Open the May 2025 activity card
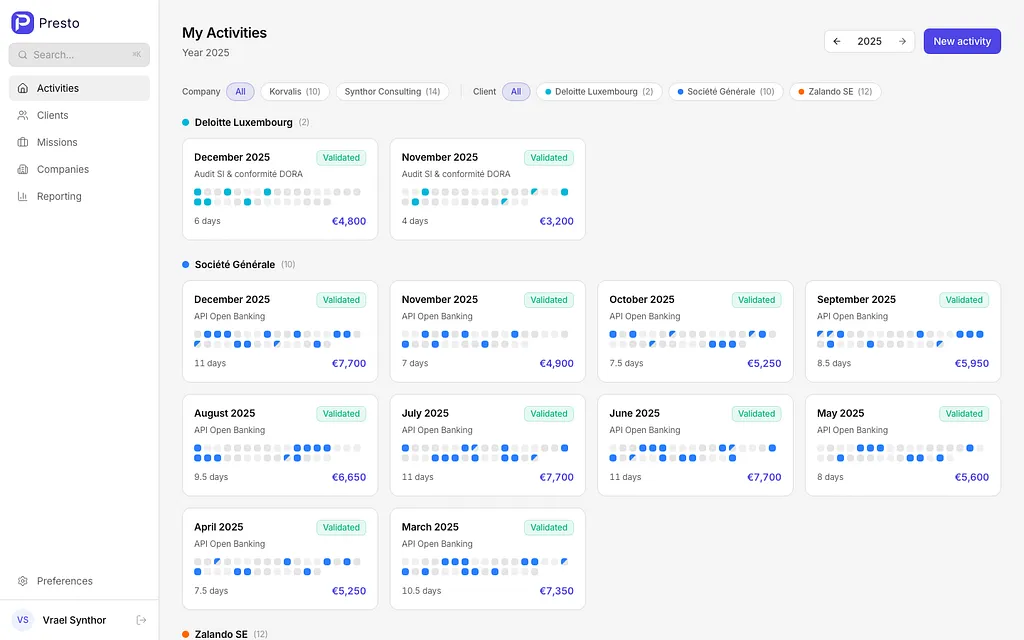This screenshot has height=640, width=1024. click(x=903, y=445)
